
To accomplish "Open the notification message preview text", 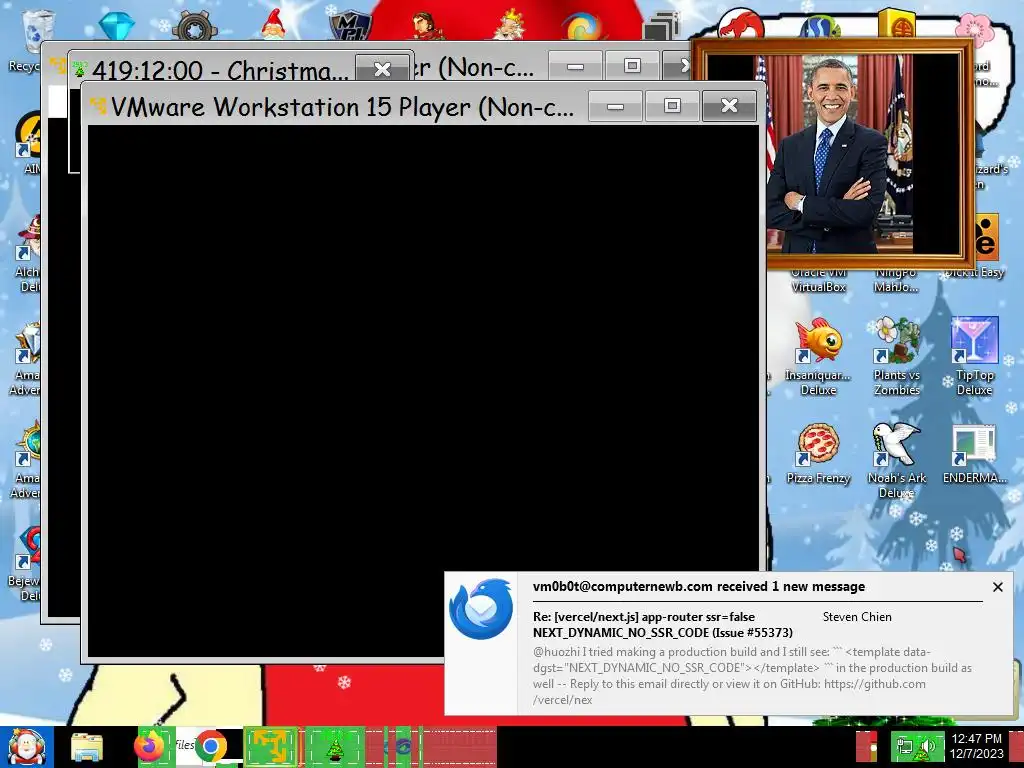I will click(x=752, y=675).
